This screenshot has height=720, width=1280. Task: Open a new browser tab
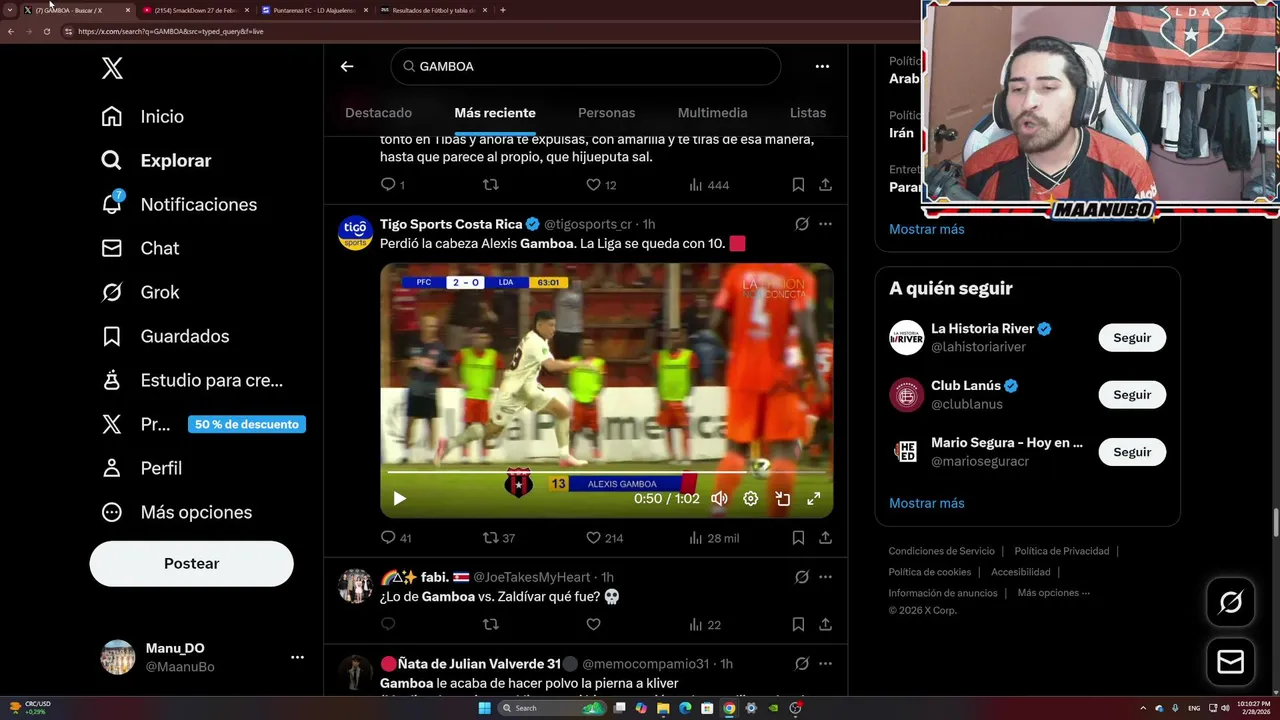[x=502, y=10]
